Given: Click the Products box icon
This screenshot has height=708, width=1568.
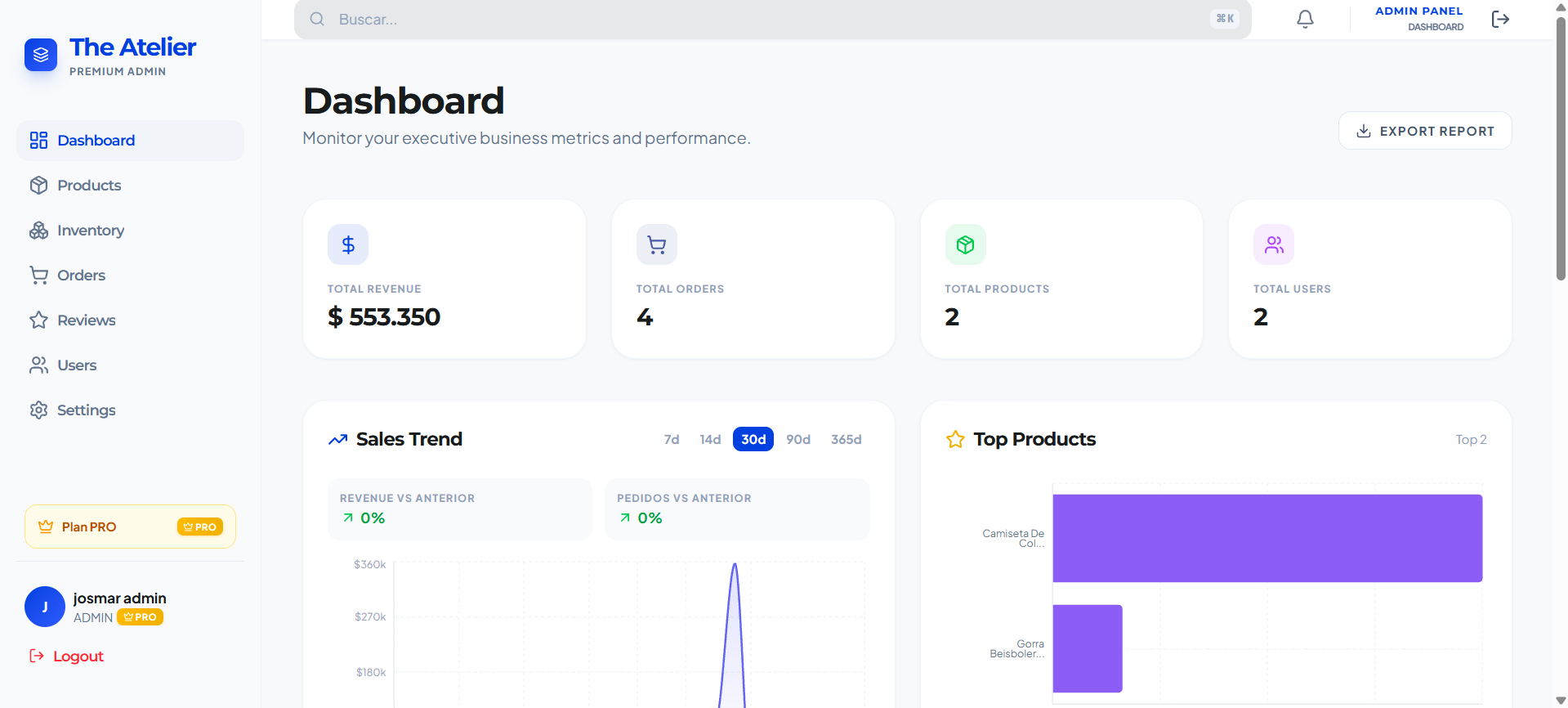Looking at the screenshot, I should (x=38, y=186).
